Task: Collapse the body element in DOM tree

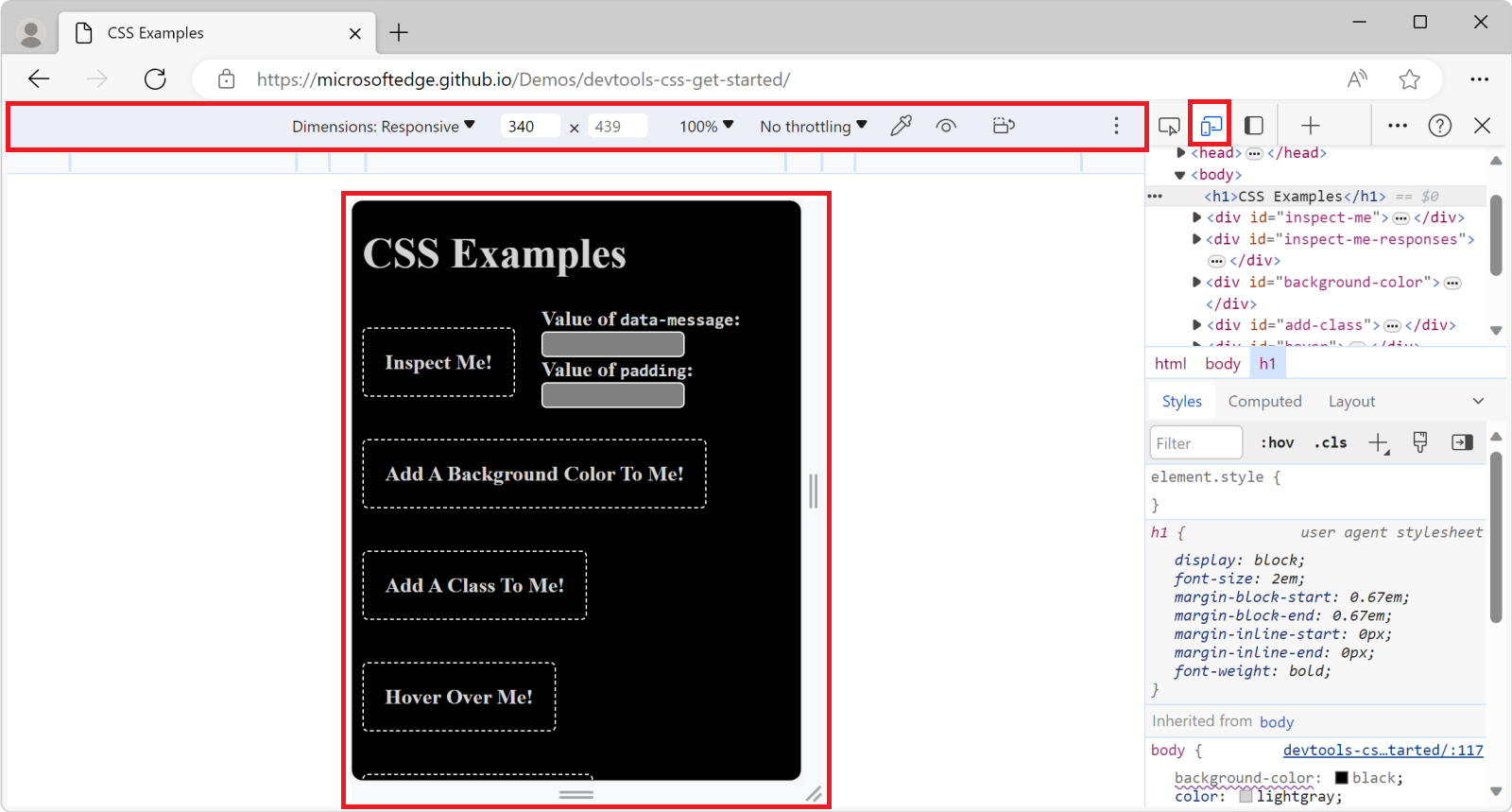Action: pyautogui.click(x=1180, y=175)
